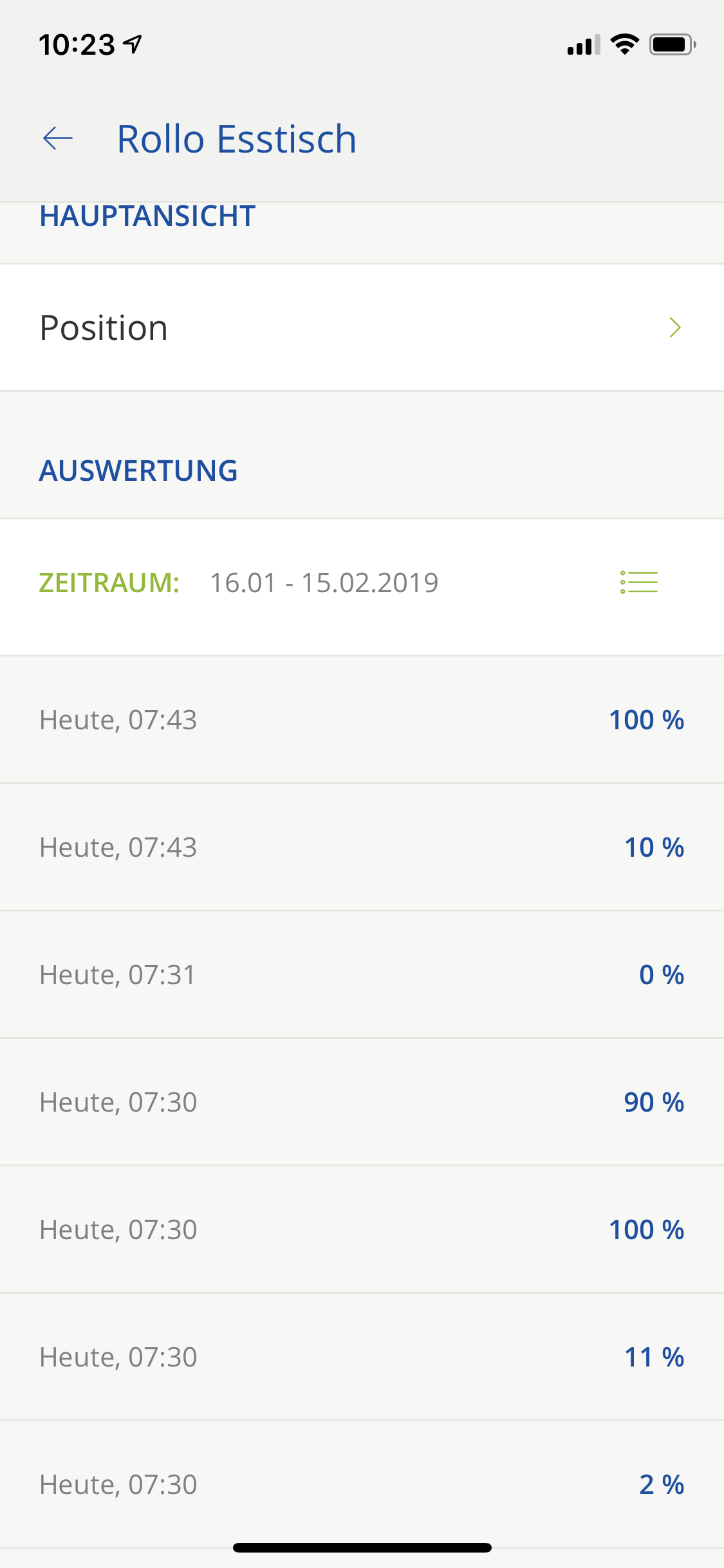724x1568 pixels.
Task: Tap the Rollo Esstisch title
Action: click(x=236, y=139)
